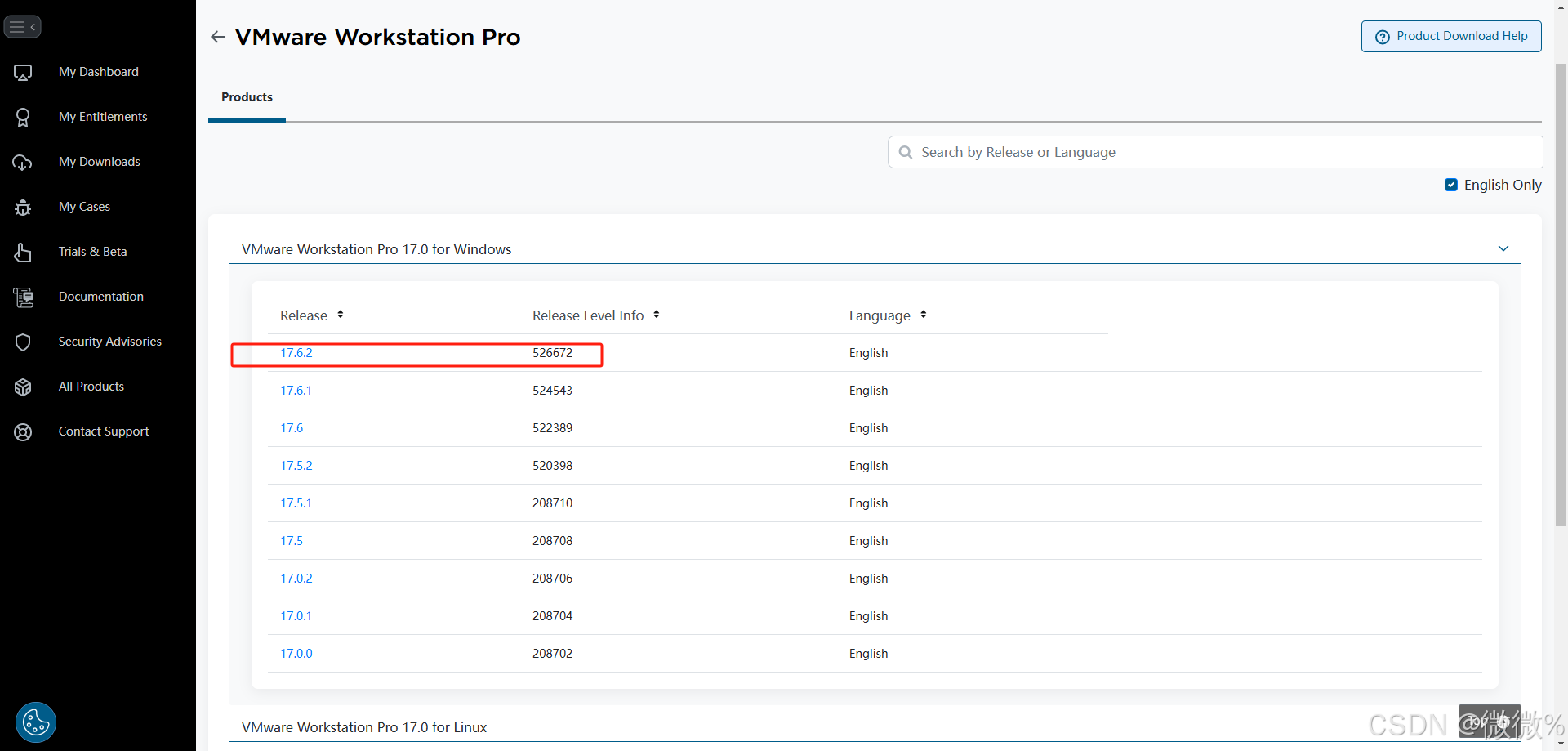Open My Entitlements from the sidebar
This screenshot has height=751, width=1568.
103,117
